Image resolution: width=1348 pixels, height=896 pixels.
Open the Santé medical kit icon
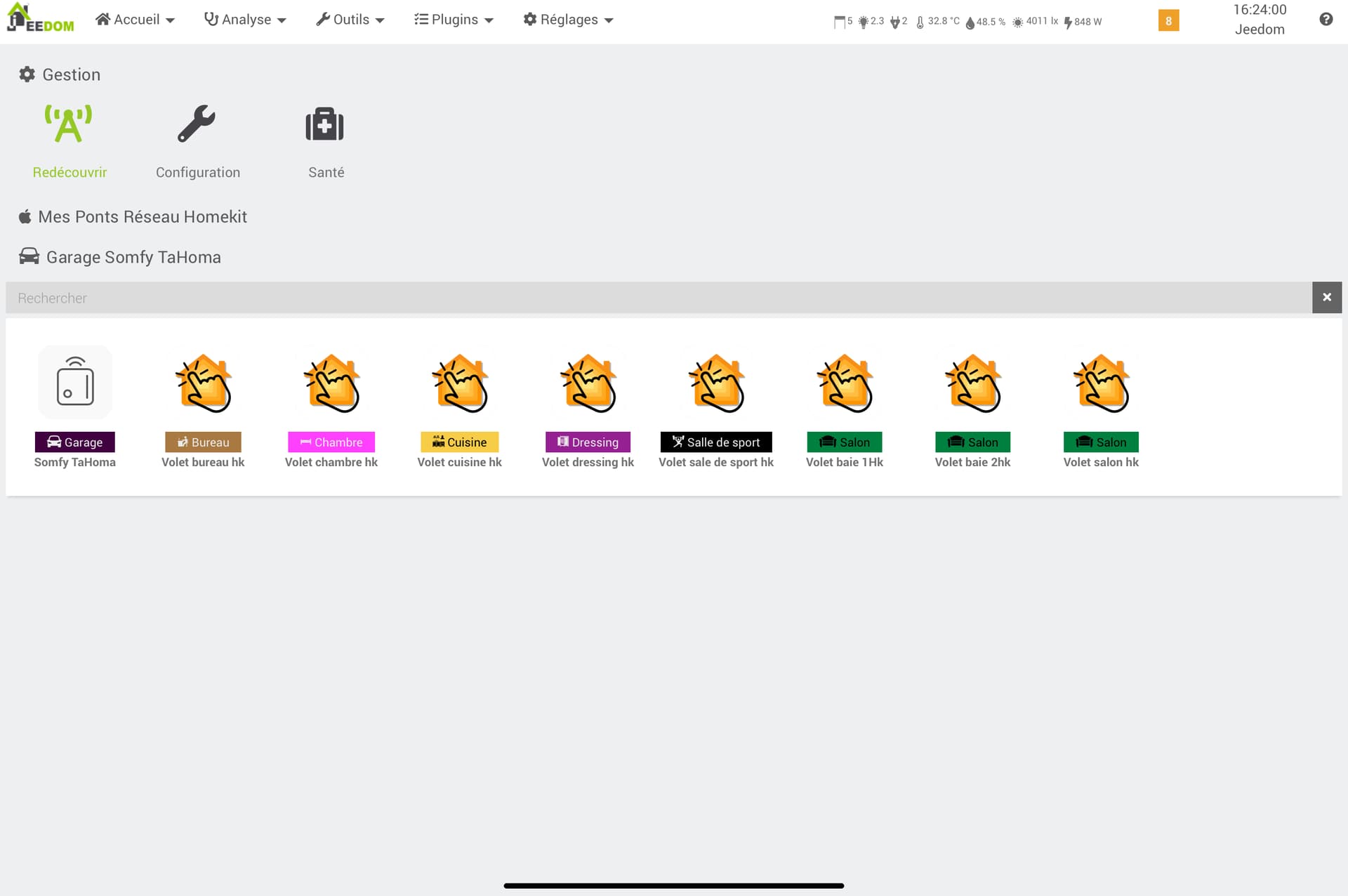click(x=325, y=125)
